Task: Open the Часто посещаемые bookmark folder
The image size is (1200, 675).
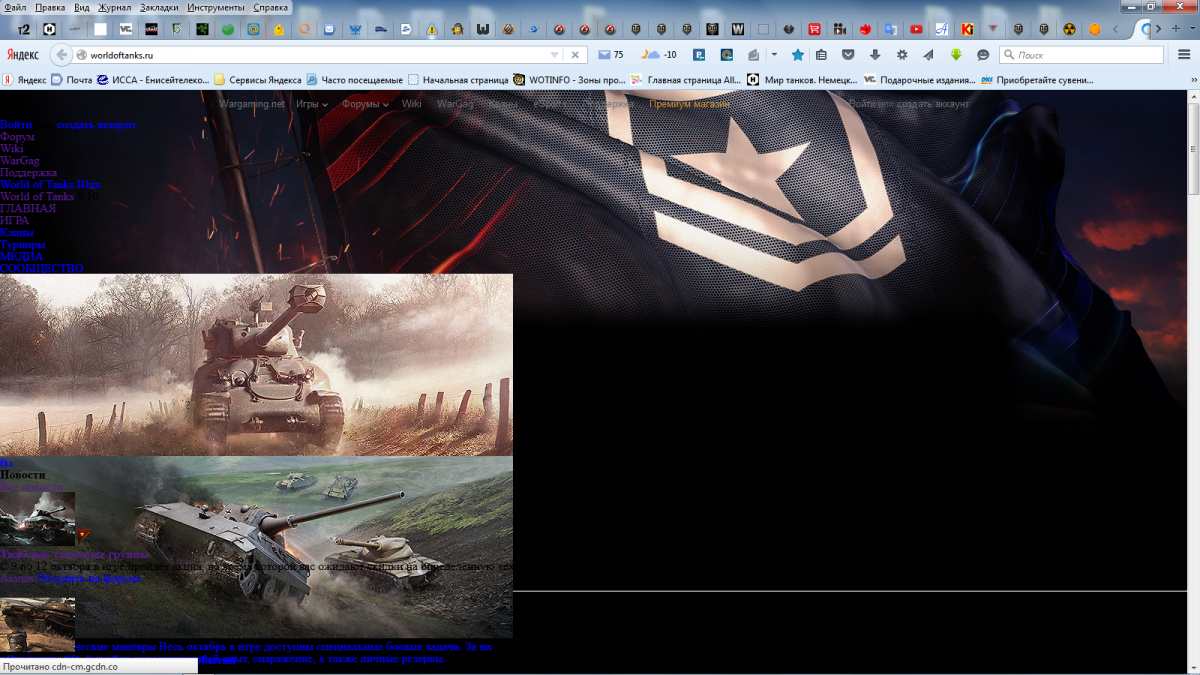Action: pos(354,80)
